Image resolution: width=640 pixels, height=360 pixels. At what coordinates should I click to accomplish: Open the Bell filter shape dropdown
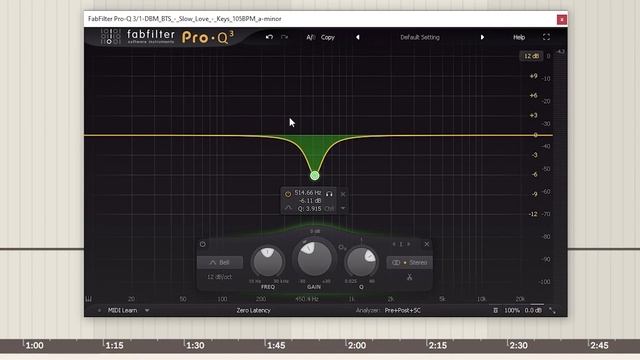[220, 262]
